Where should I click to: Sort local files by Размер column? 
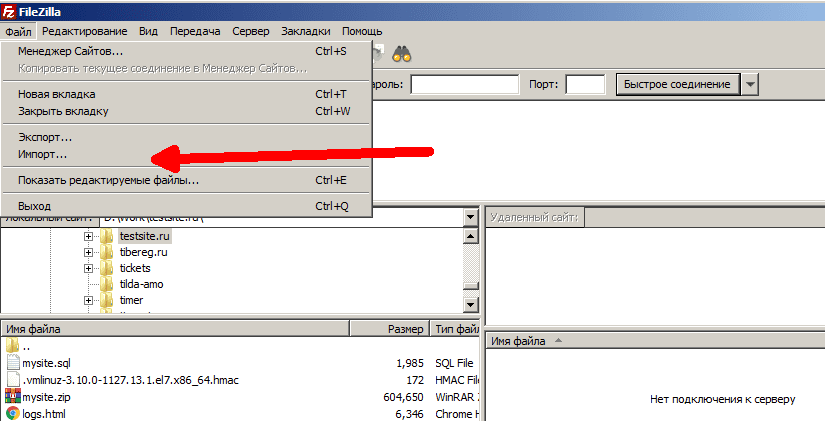point(390,329)
